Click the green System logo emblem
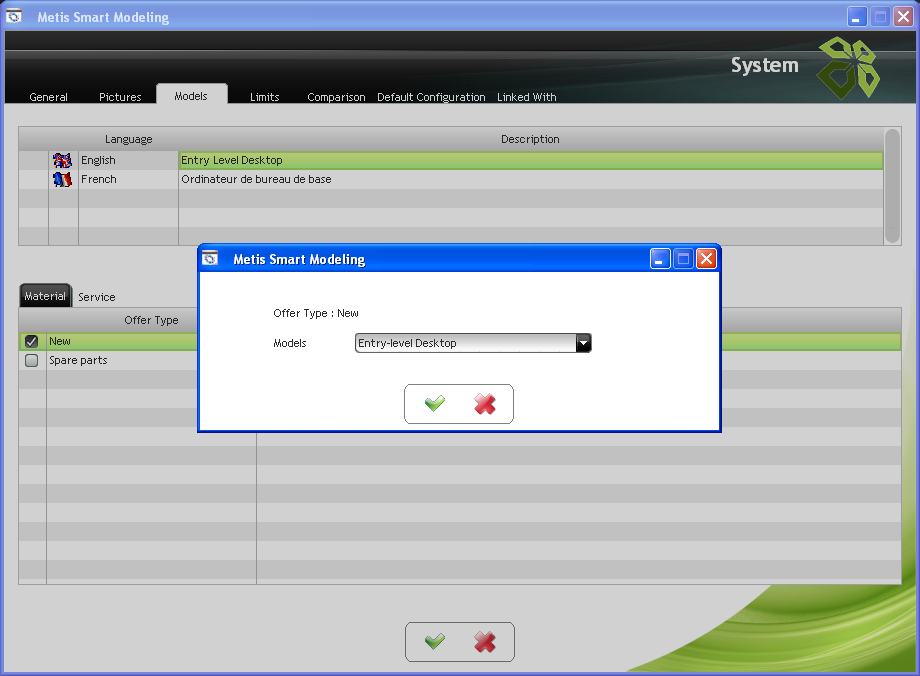Image resolution: width=920 pixels, height=676 pixels. pos(848,67)
